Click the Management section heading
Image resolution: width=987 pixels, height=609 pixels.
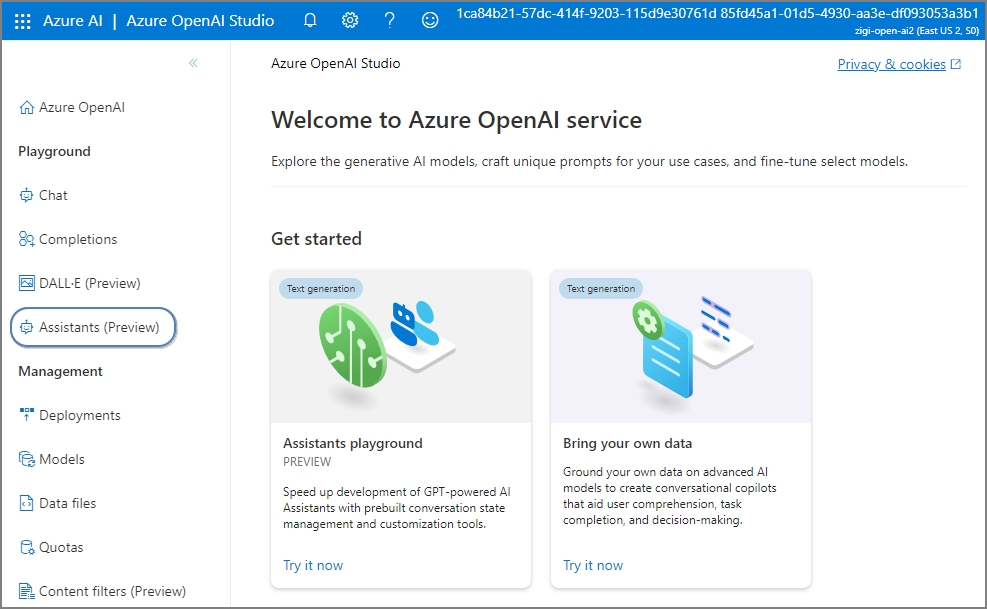coord(60,372)
